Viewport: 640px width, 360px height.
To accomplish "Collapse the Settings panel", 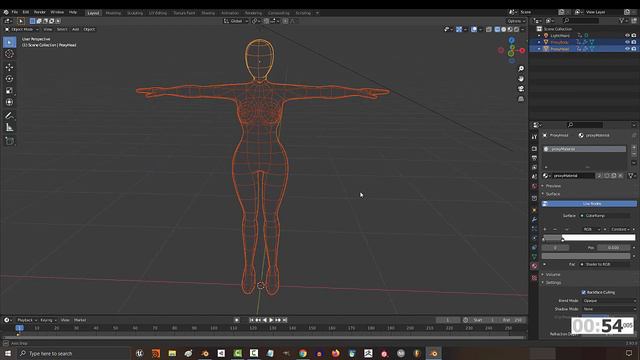I will [553, 282].
